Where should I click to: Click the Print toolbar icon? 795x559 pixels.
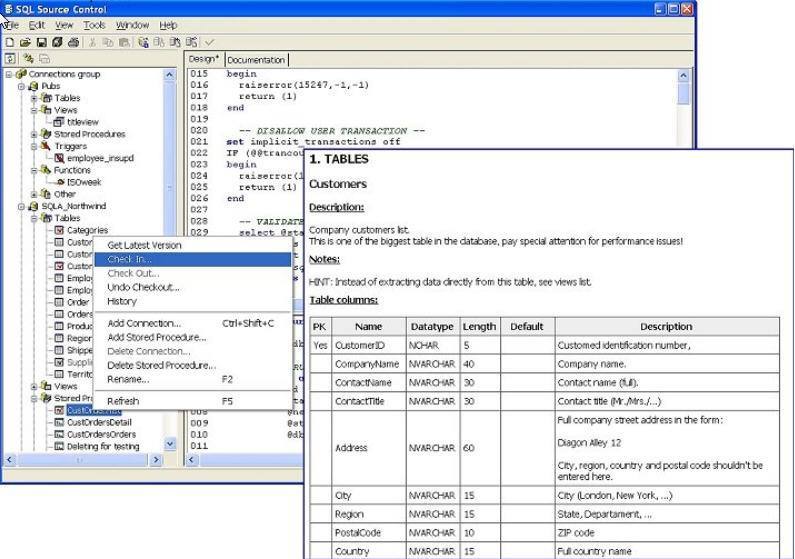tap(73, 42)
